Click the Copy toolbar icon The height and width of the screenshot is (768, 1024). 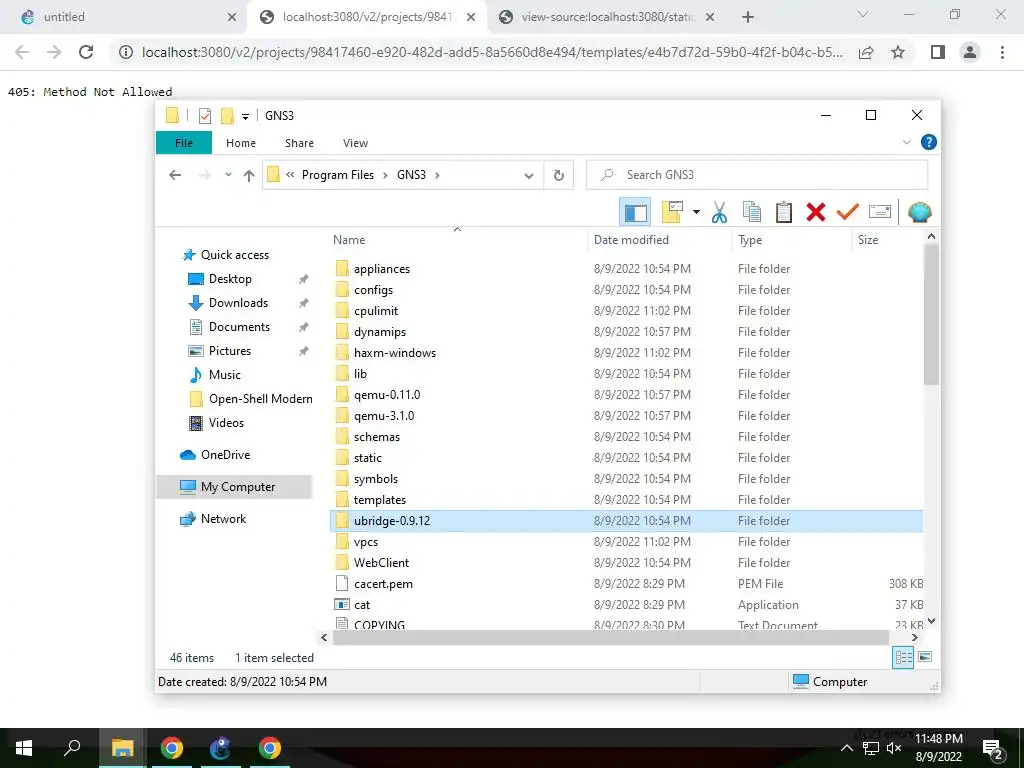click(752, 212)
